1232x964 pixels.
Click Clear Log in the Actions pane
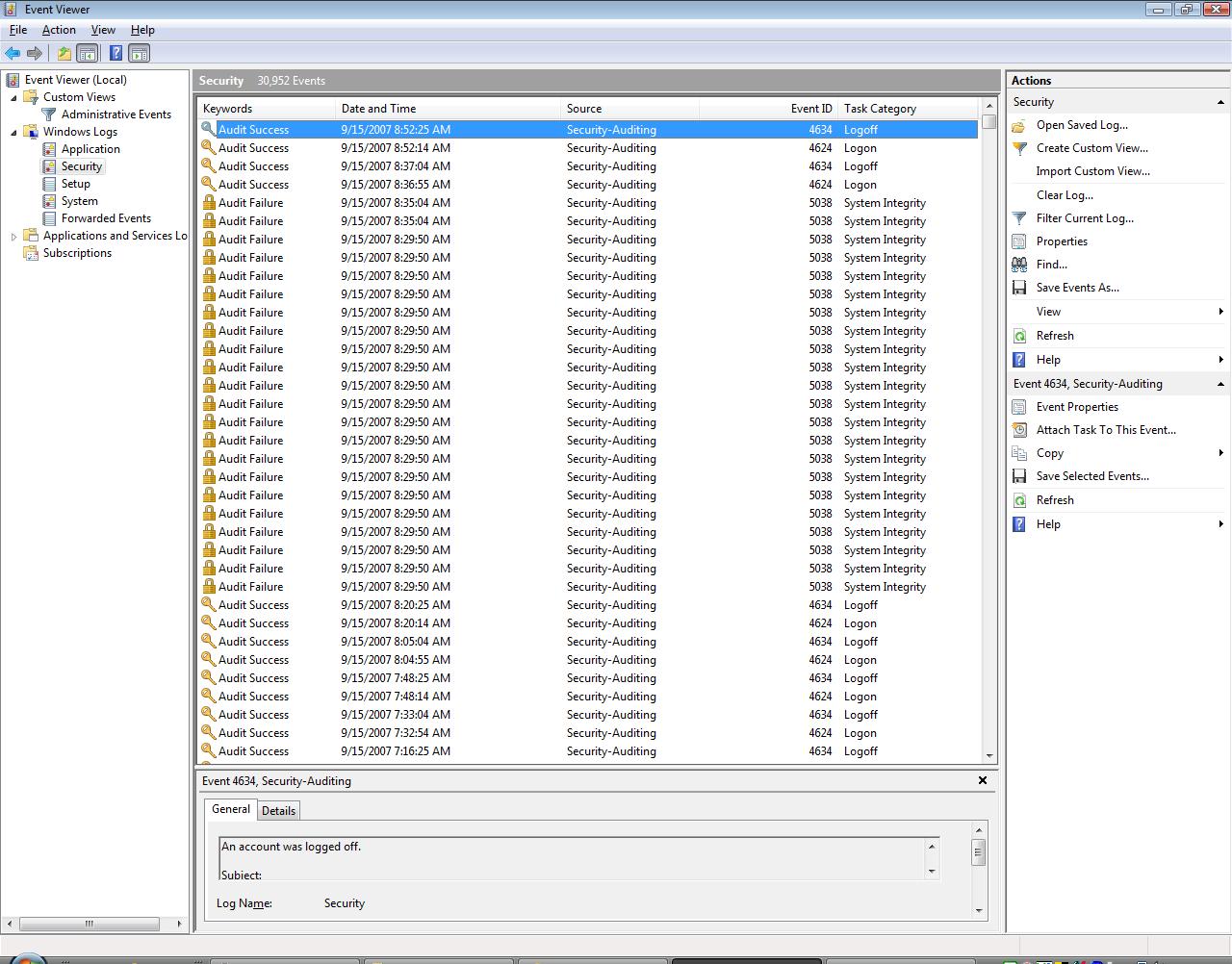[1065, 195]
